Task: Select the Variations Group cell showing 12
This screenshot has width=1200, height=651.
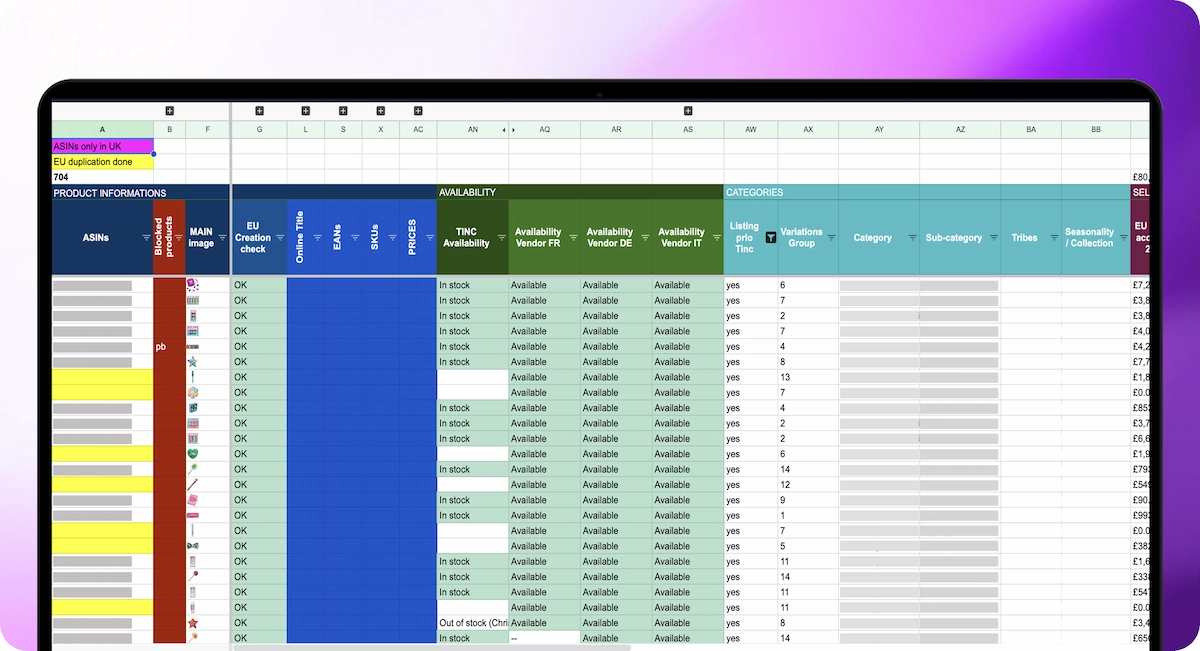Action: pyautogui.click(x=808, y=485)
